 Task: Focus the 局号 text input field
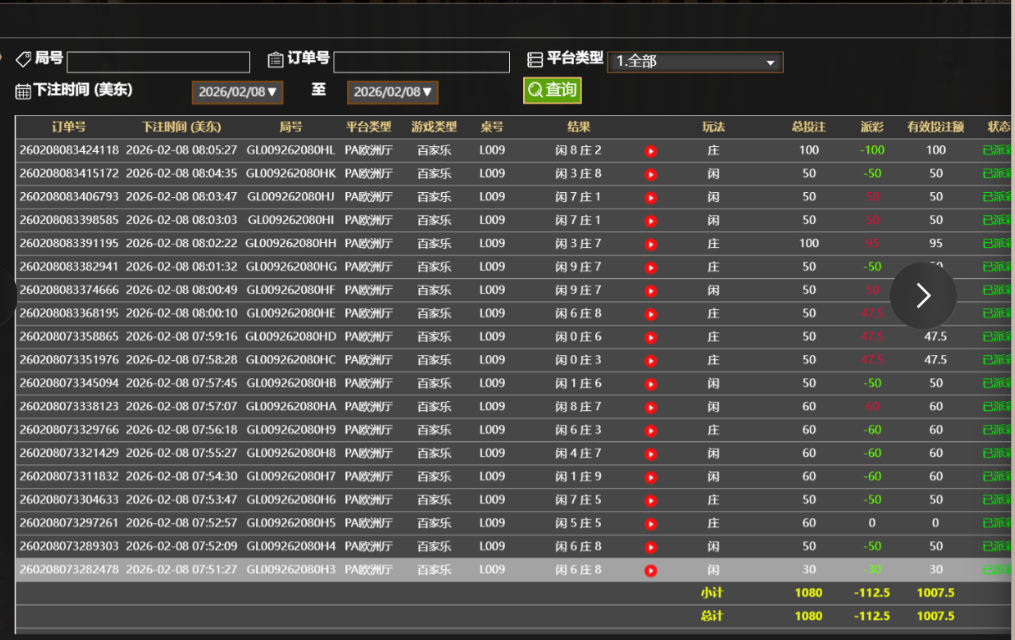point(158,62)
